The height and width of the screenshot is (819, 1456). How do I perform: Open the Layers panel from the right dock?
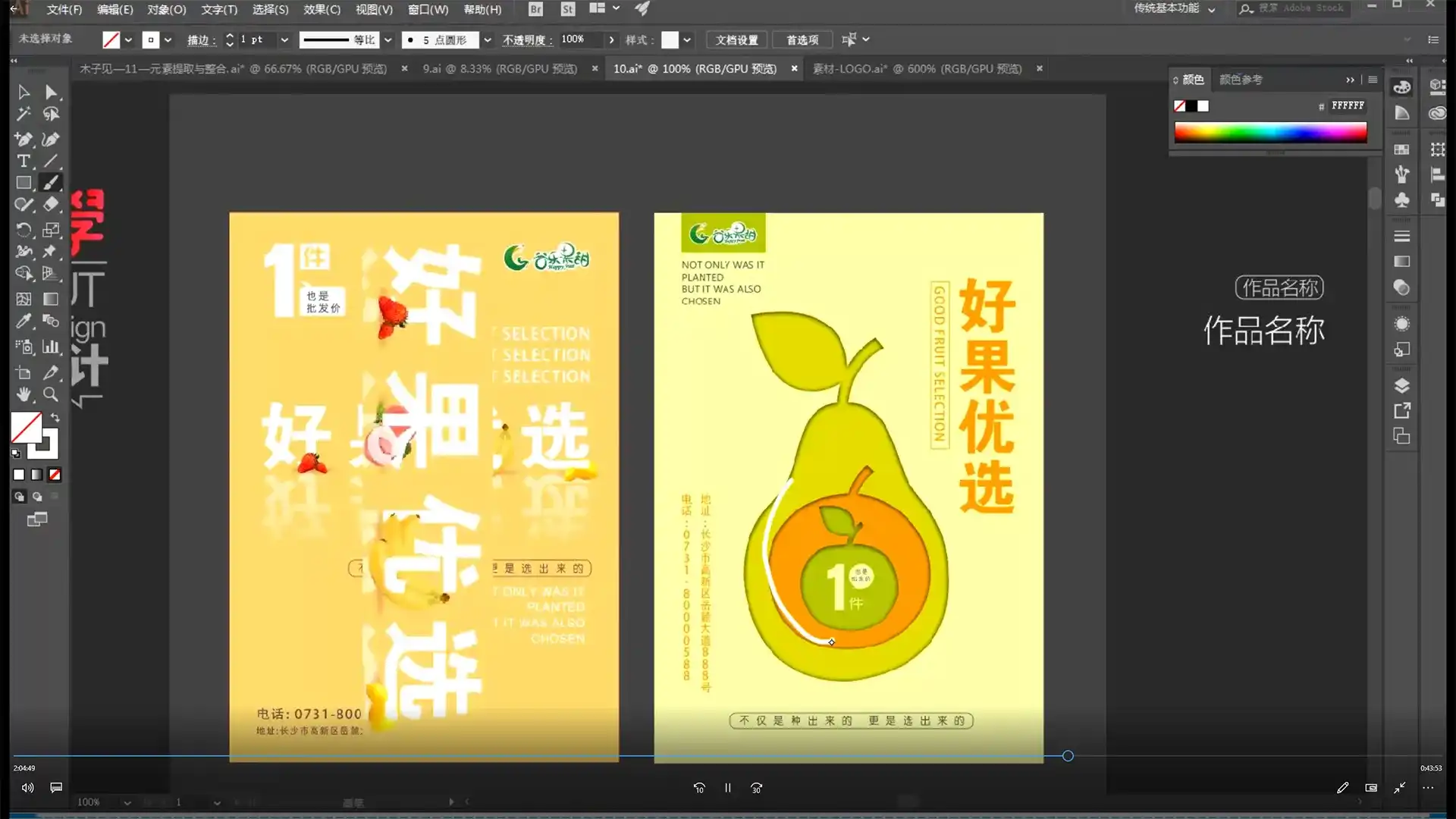point(1401,385)
